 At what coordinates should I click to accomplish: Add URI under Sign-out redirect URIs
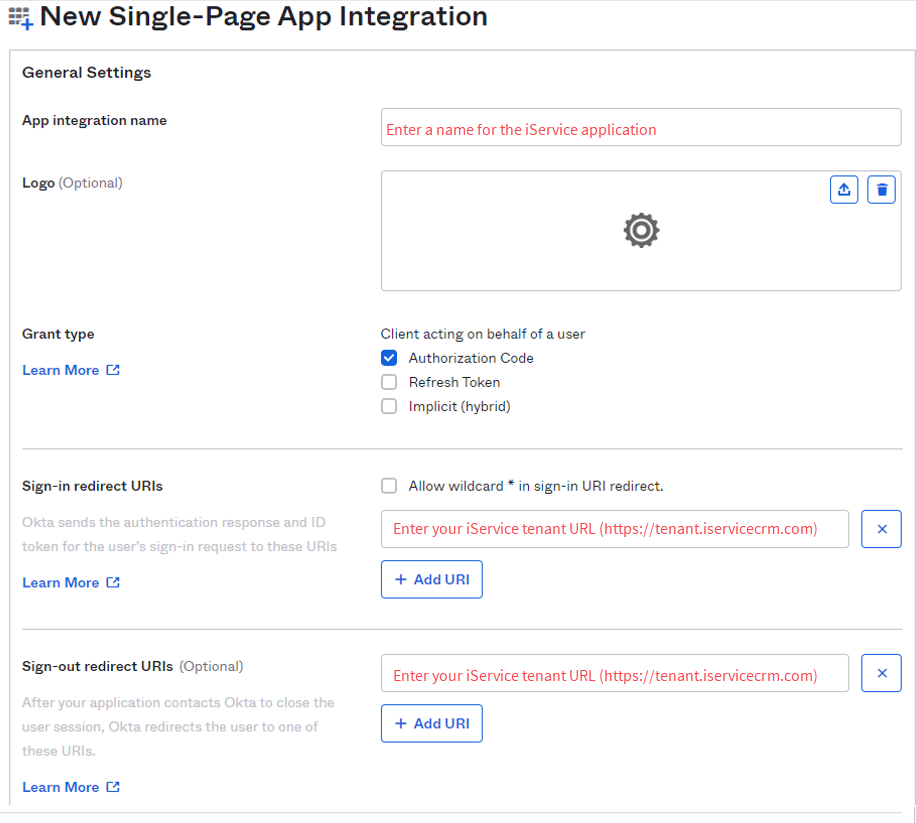click(432, 723)
